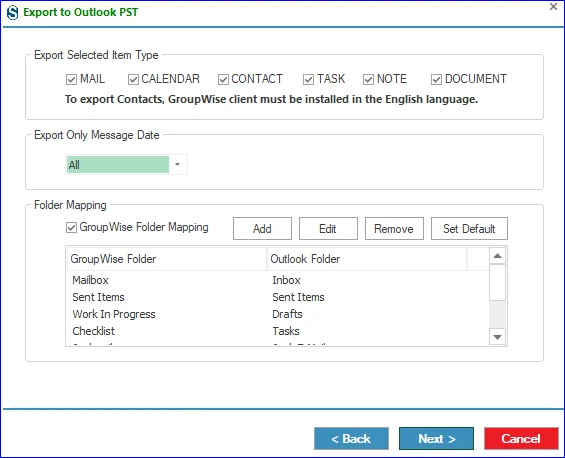Click the Edit folder mapping button

click(x=328, y=228)
